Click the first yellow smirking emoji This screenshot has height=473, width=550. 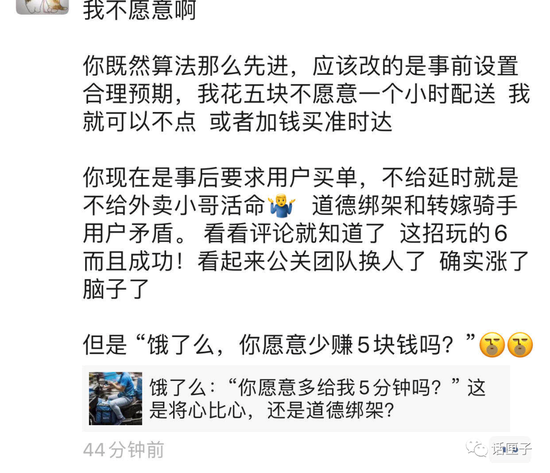click(x=492, y=345)
